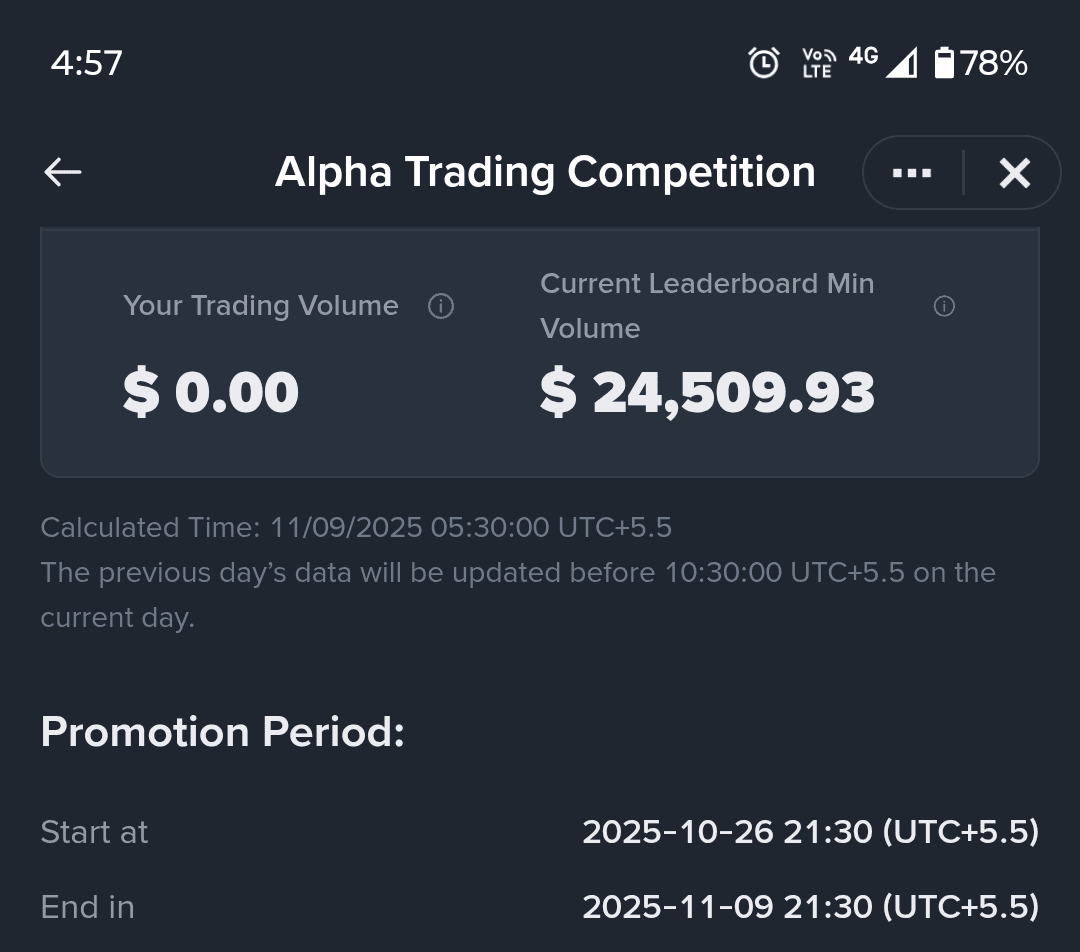
Task: Show info for Your Trading Volume
Action: (441, 306)
